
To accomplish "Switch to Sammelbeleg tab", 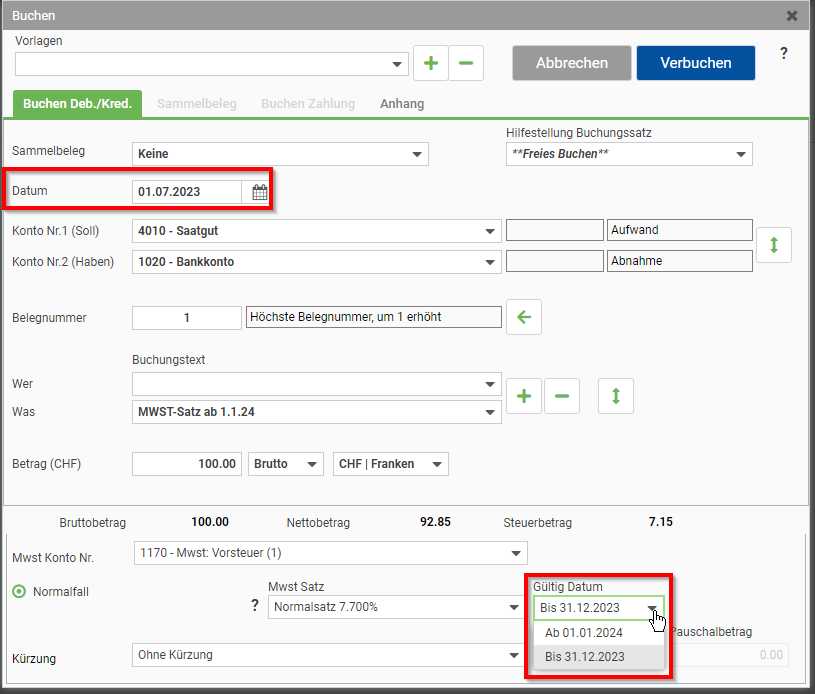I will [x=196, y=103].
